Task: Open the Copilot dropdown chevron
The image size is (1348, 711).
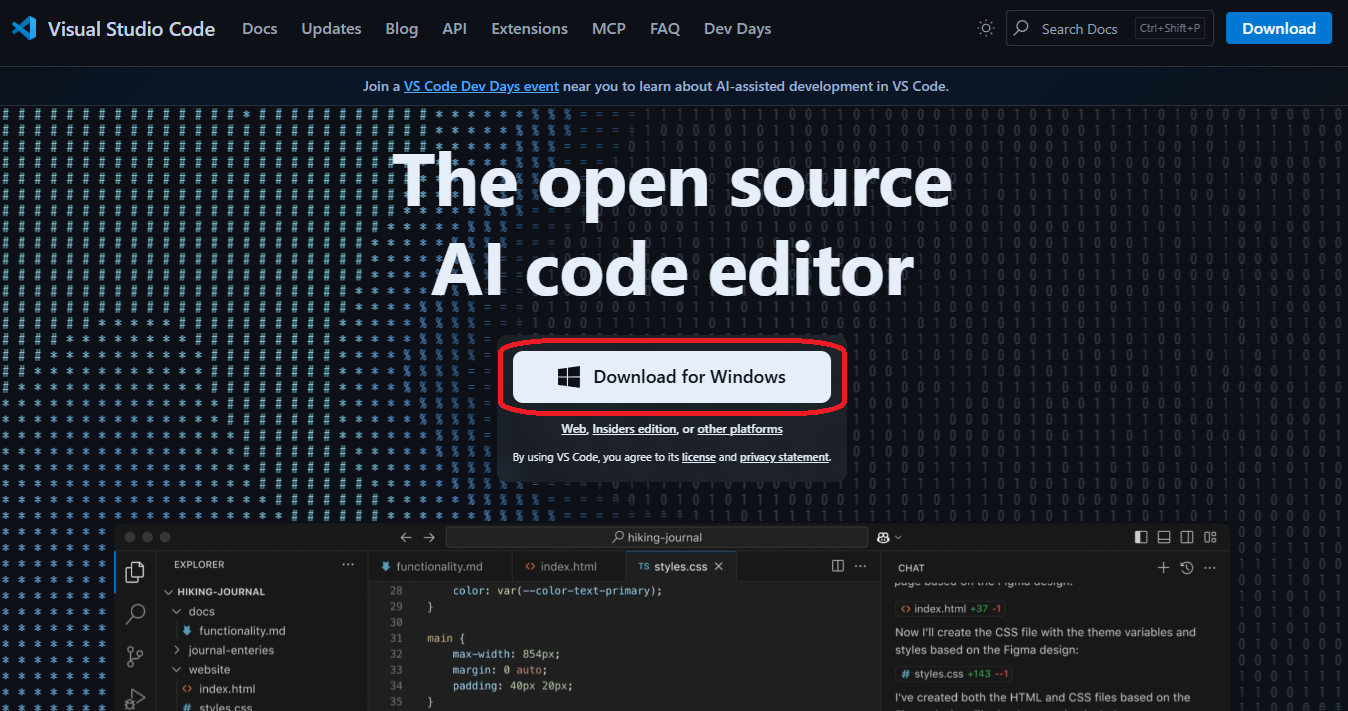Action: 898,538
